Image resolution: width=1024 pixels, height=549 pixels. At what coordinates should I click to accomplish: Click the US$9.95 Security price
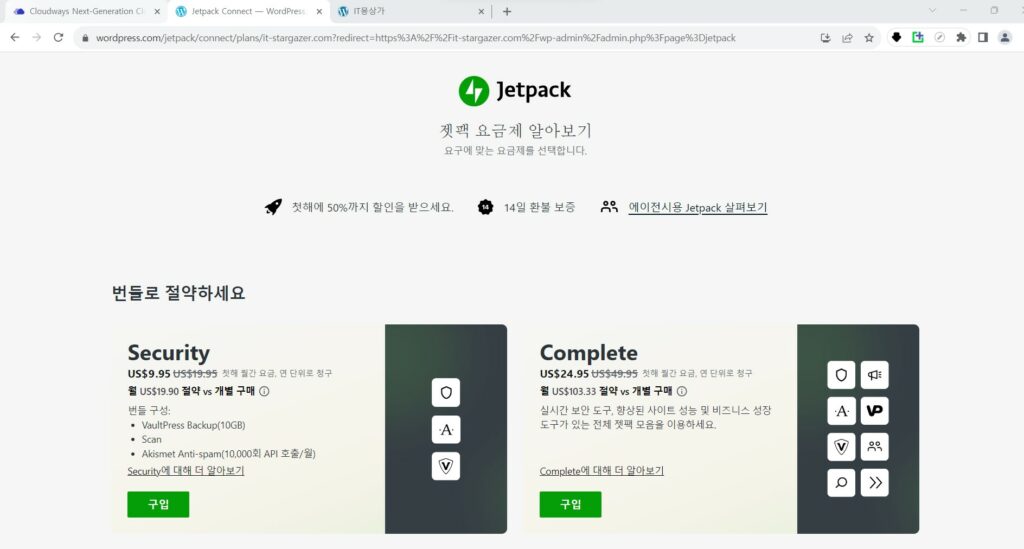click(x=149, y=373)
